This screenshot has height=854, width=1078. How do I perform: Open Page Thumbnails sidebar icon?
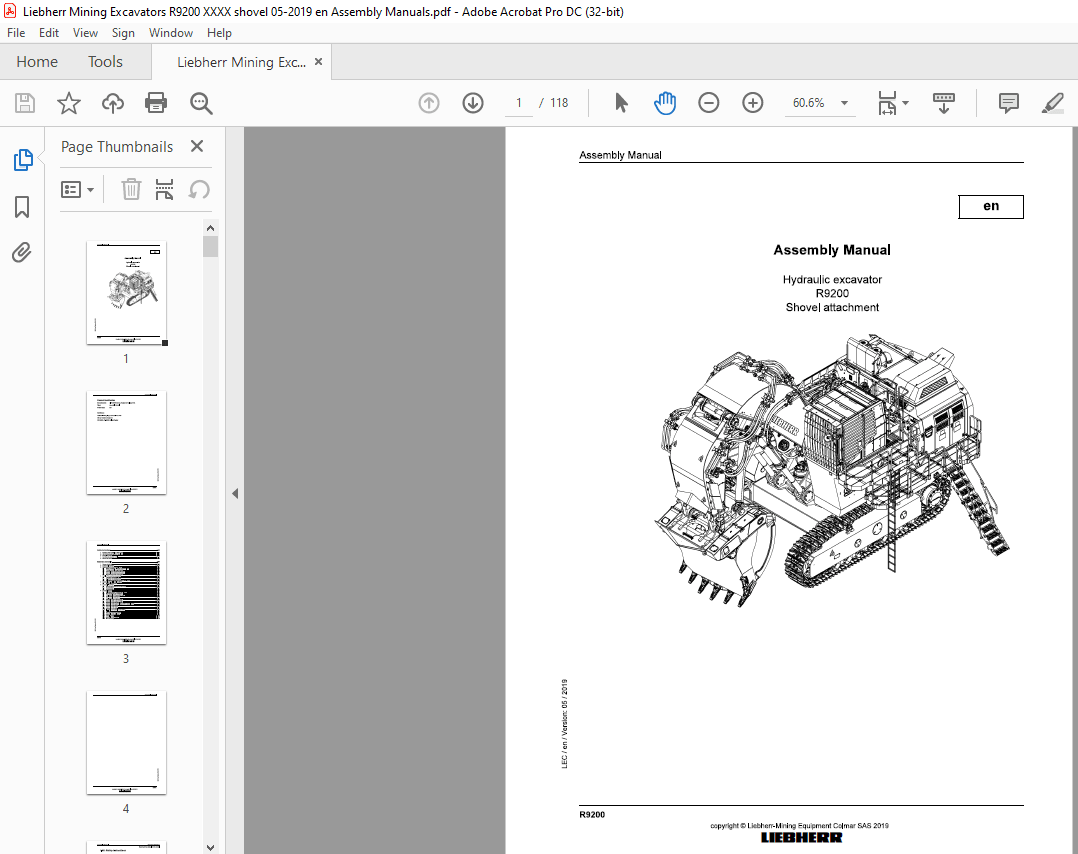click(x=23, y=160)
